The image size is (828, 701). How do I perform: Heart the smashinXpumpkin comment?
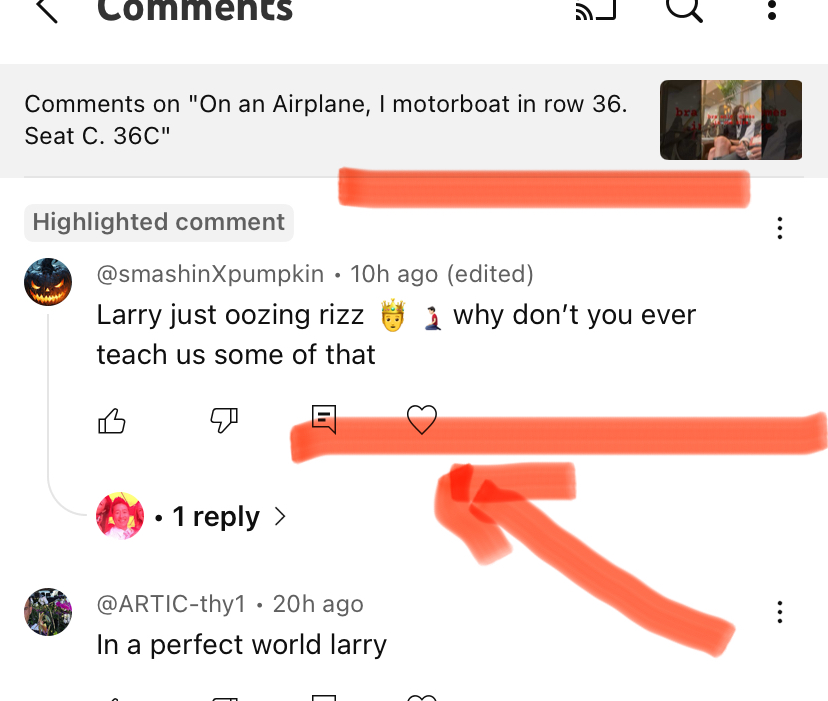point(422,420)
